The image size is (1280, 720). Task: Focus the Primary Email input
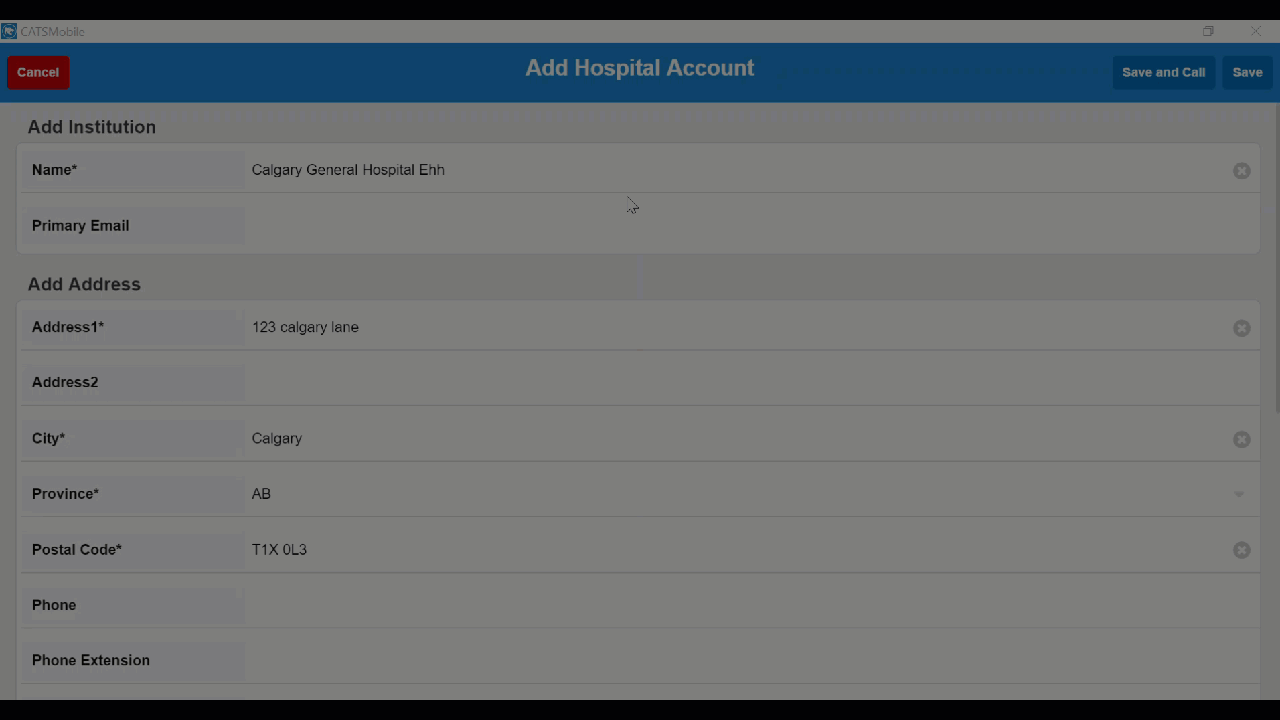[752, 226]
